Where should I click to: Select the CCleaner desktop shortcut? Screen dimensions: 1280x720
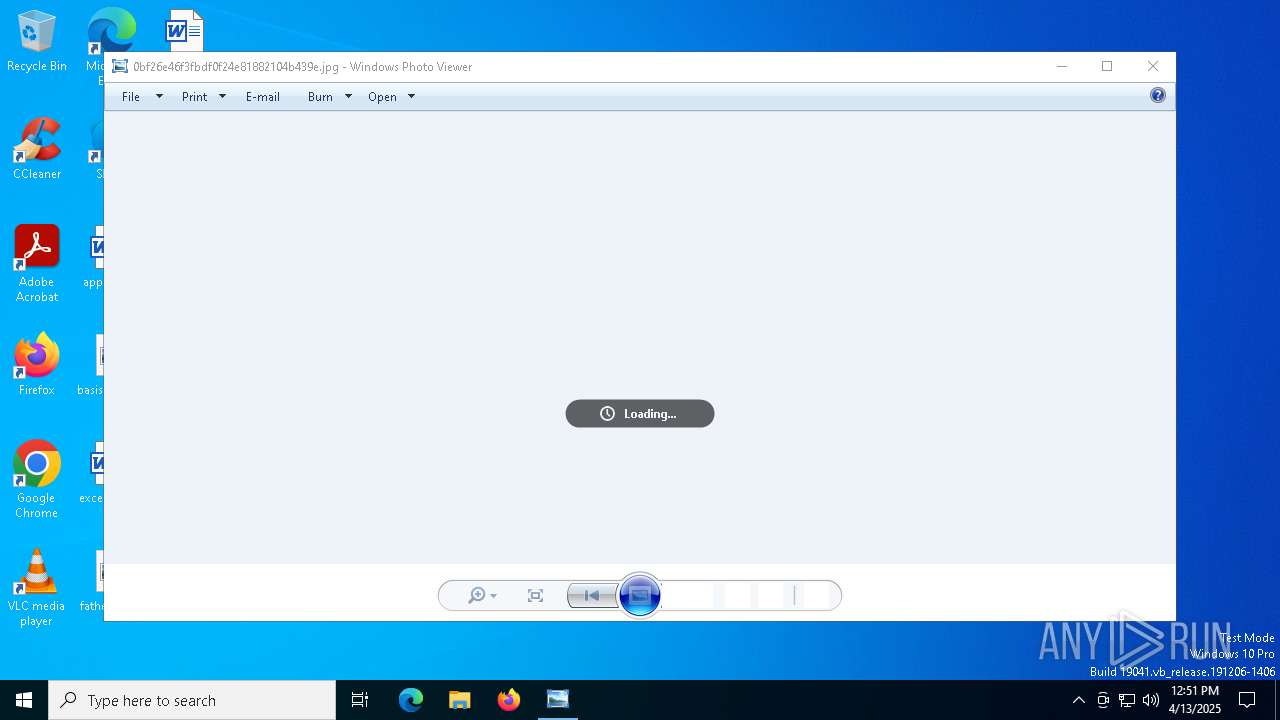pyautogui.click(x=37, y=149)
